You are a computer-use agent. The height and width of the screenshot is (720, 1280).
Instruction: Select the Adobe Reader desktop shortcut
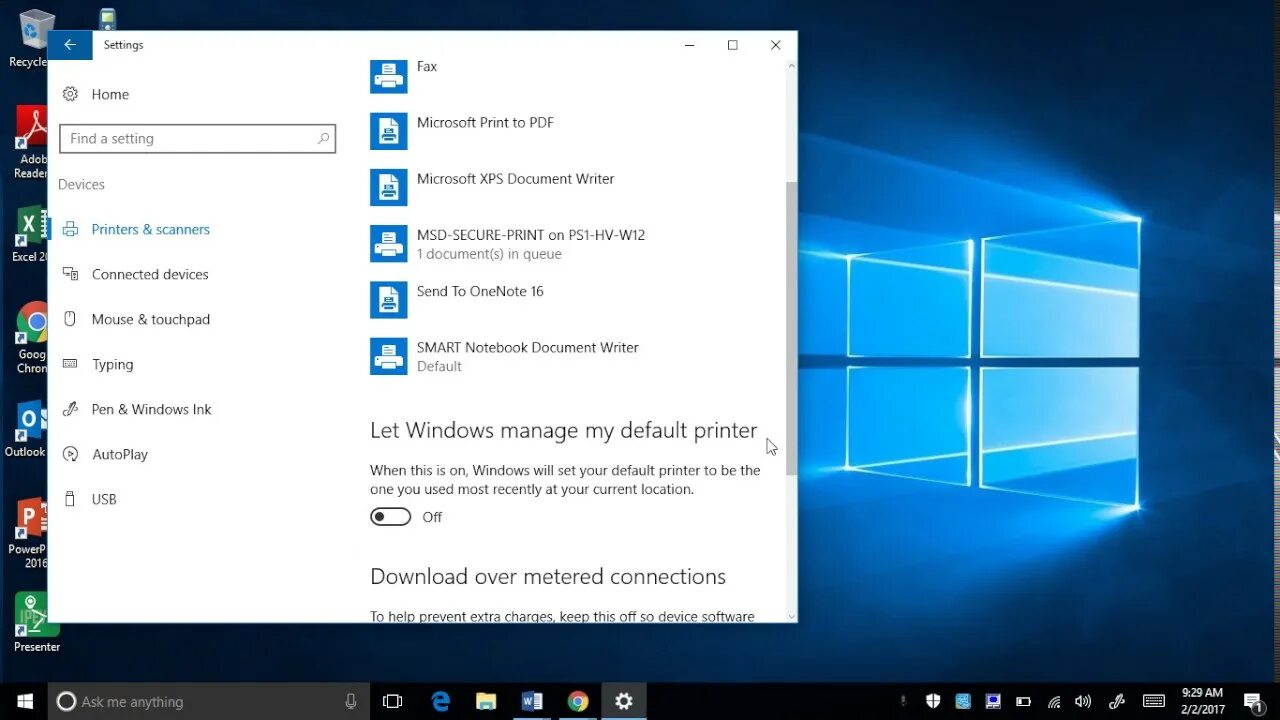pos(31,143)
